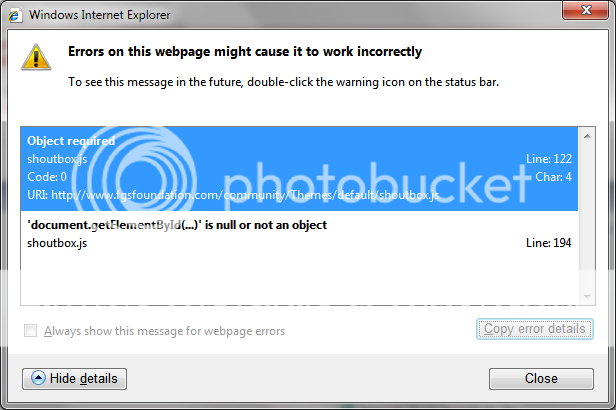Close the dialog with the red X

(585, 10)
